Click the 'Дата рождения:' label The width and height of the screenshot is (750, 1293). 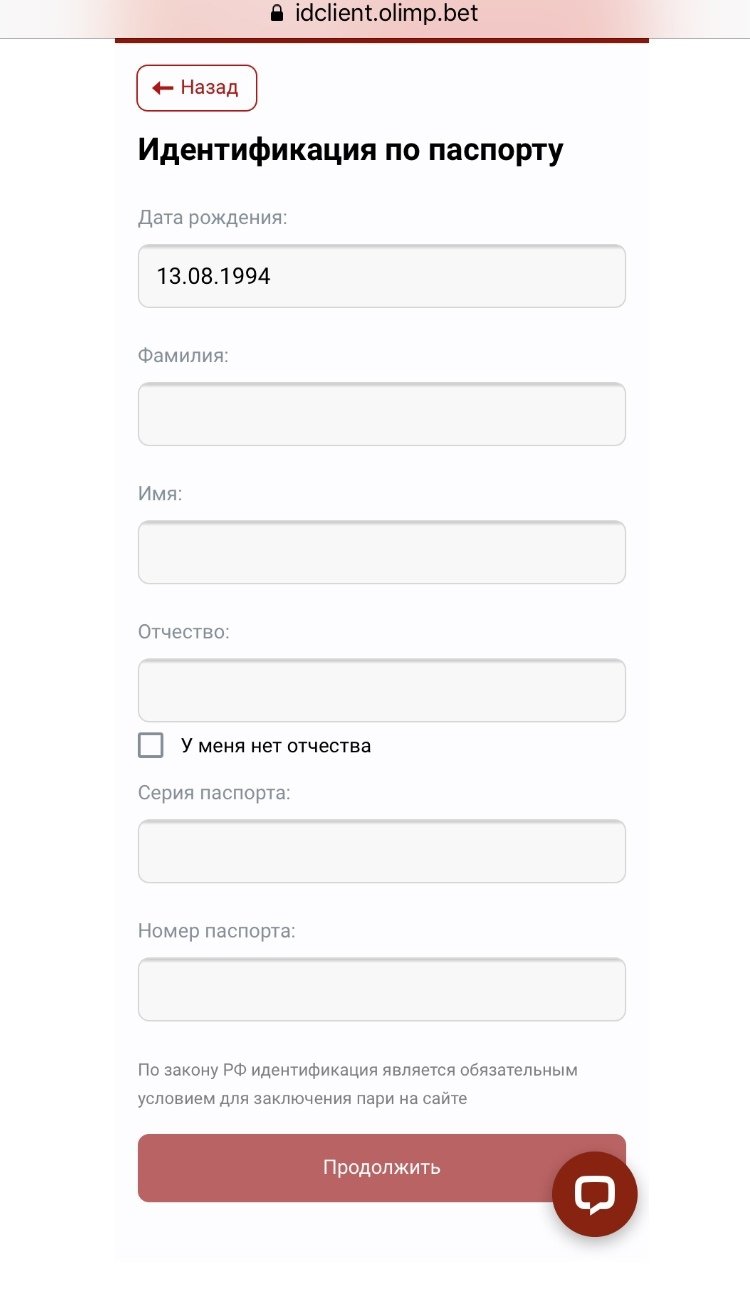coord(212,217)
